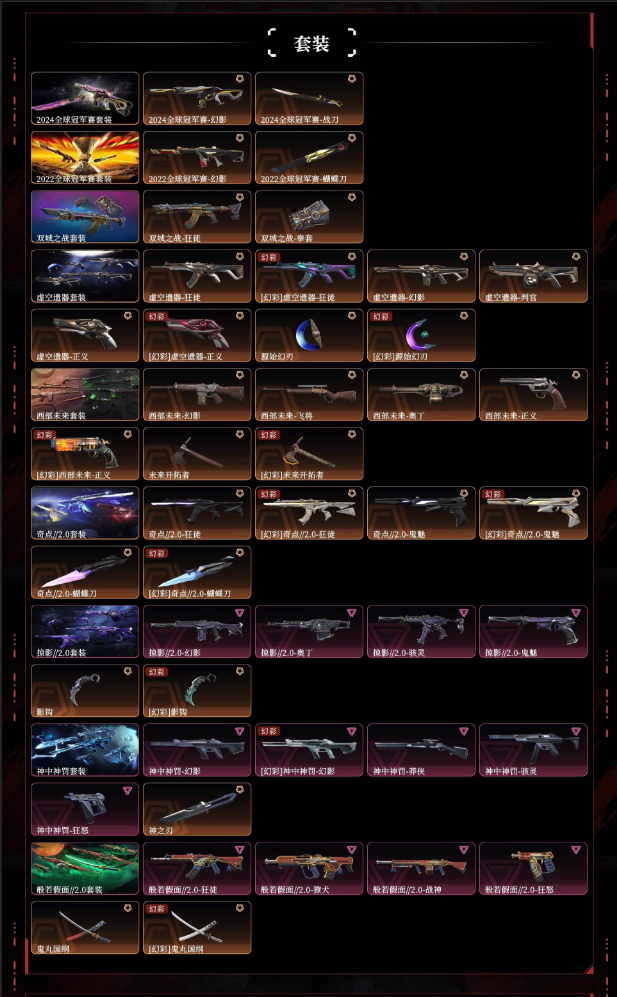Open the 2024全球冠军赛套装 bundle thumbnail

click(85, 98)
